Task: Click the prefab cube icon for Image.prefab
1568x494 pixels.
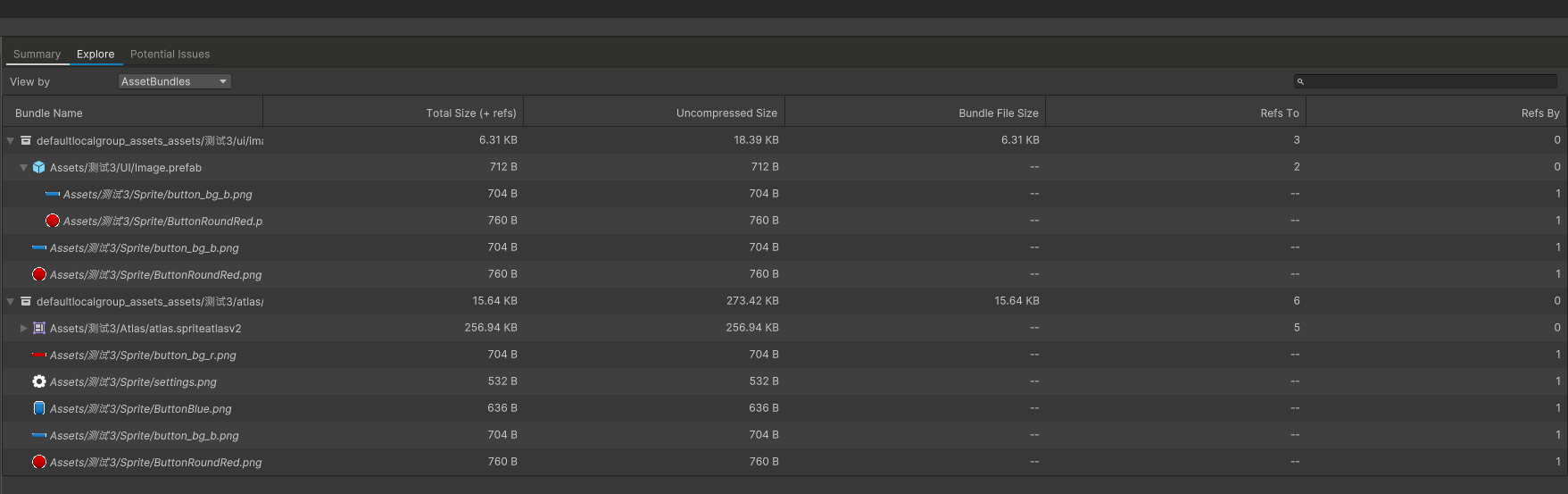Action: click(38, 167)
